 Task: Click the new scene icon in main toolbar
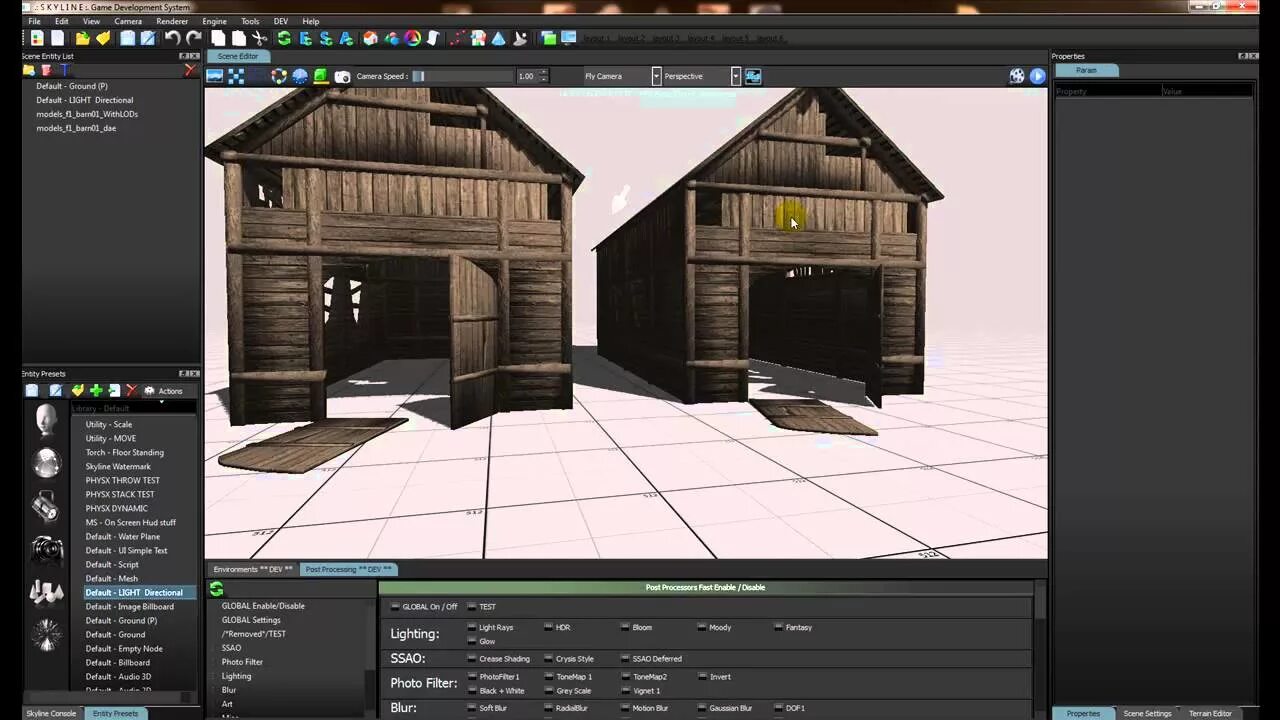37,38
